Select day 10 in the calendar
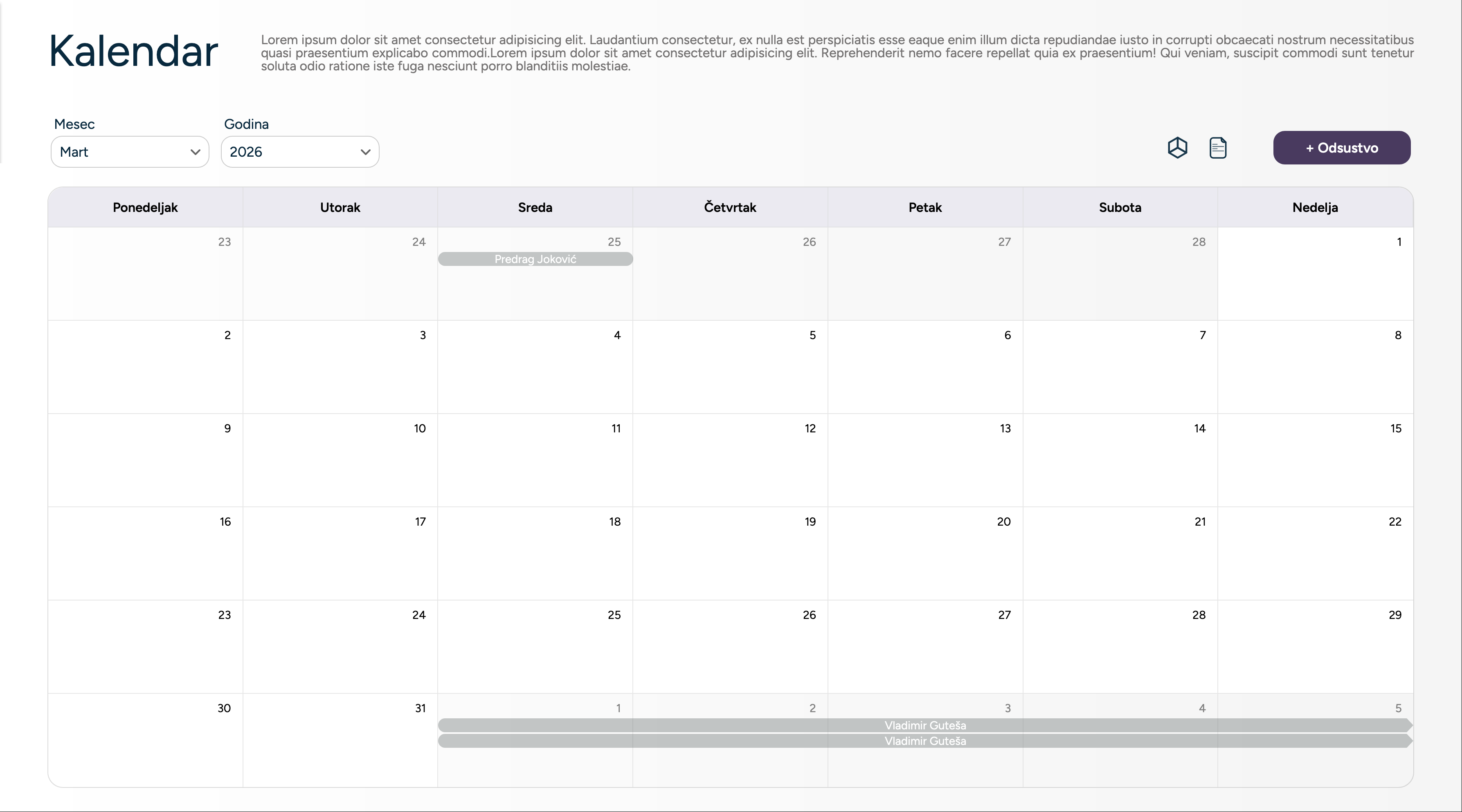1462x812 pixels. pos(340,460)
